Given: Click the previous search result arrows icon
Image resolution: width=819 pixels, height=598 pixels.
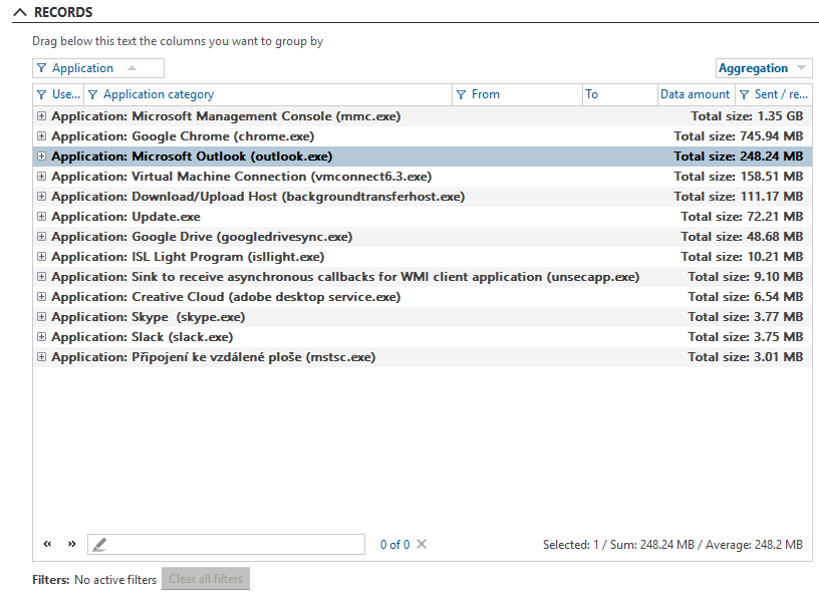Looking at the screenshot, I should [x=47, y=544].
